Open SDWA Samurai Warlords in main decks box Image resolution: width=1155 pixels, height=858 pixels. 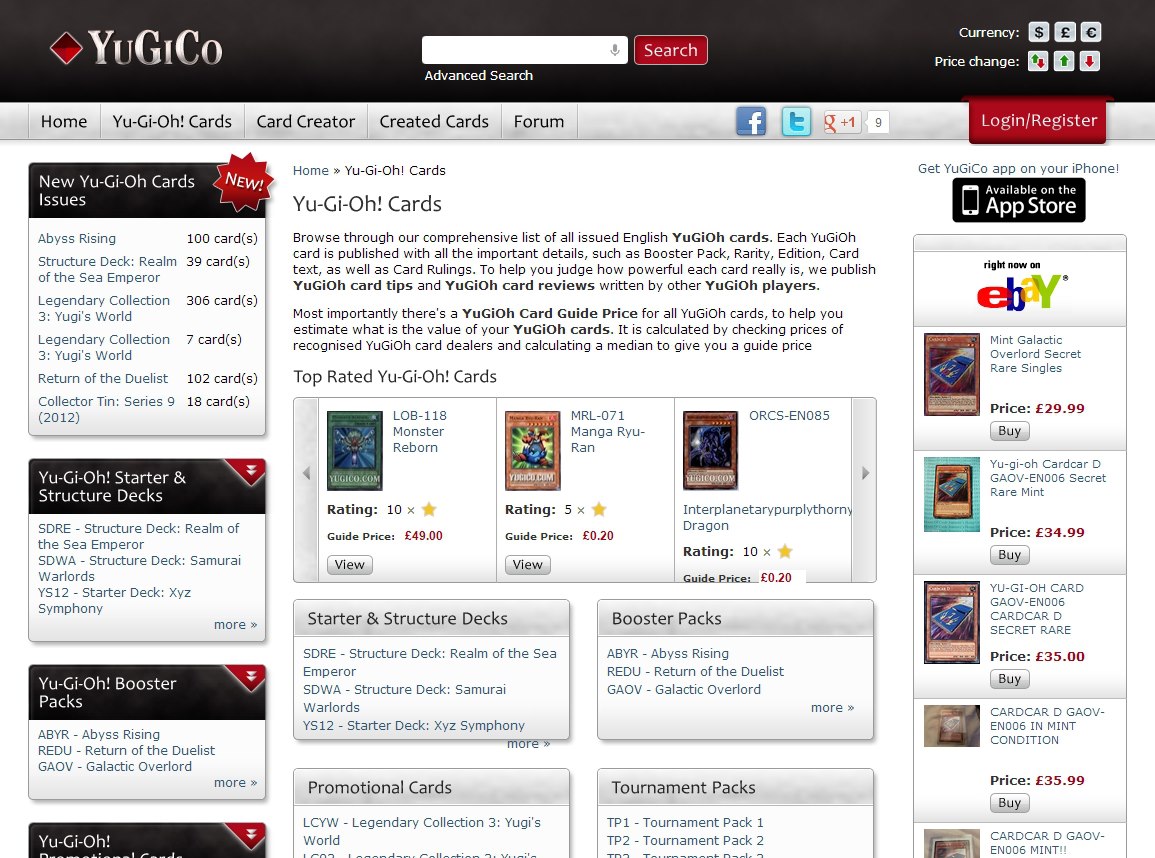[404, 698]
